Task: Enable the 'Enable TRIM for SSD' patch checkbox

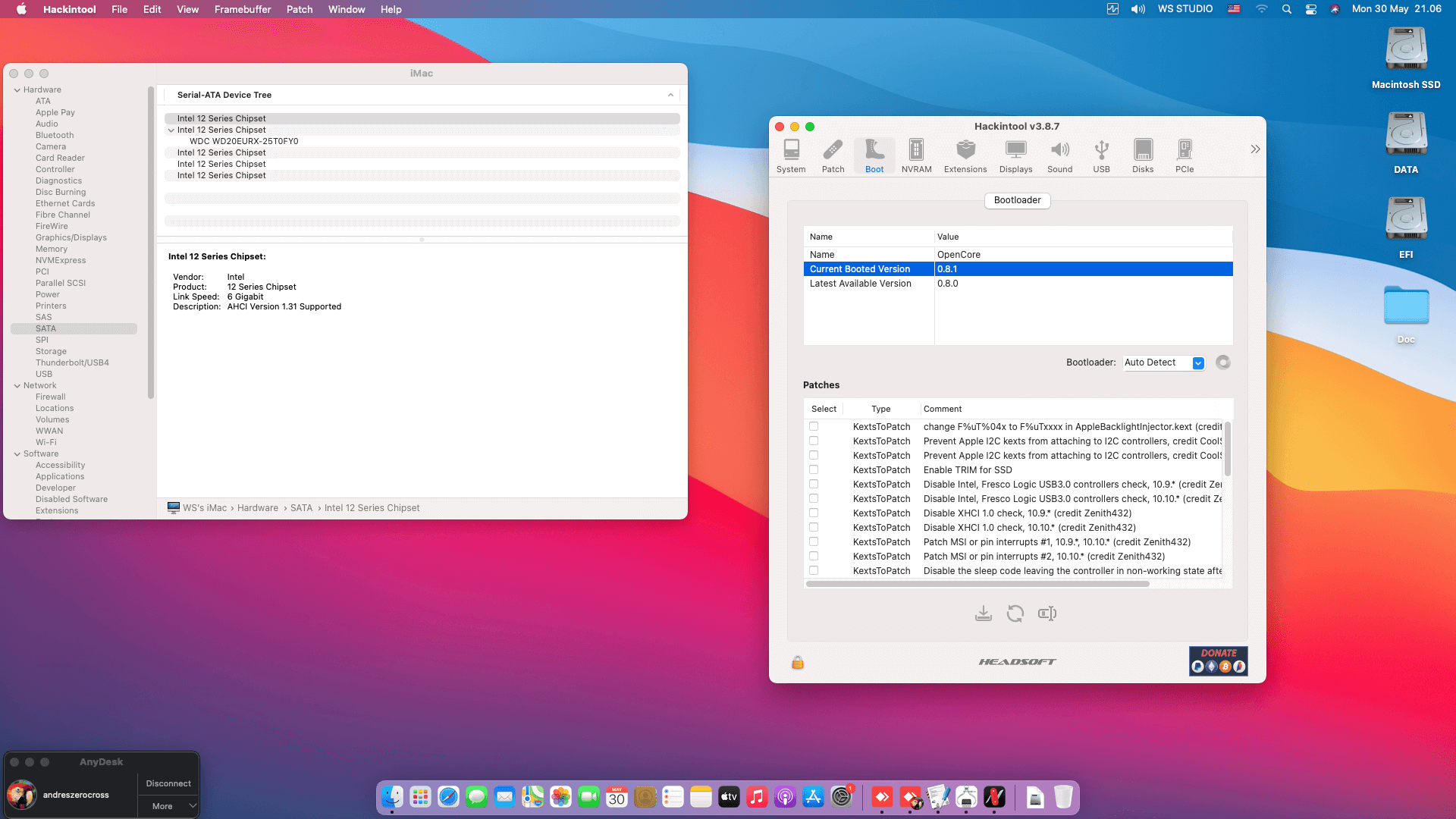Action: click(814, 470)
